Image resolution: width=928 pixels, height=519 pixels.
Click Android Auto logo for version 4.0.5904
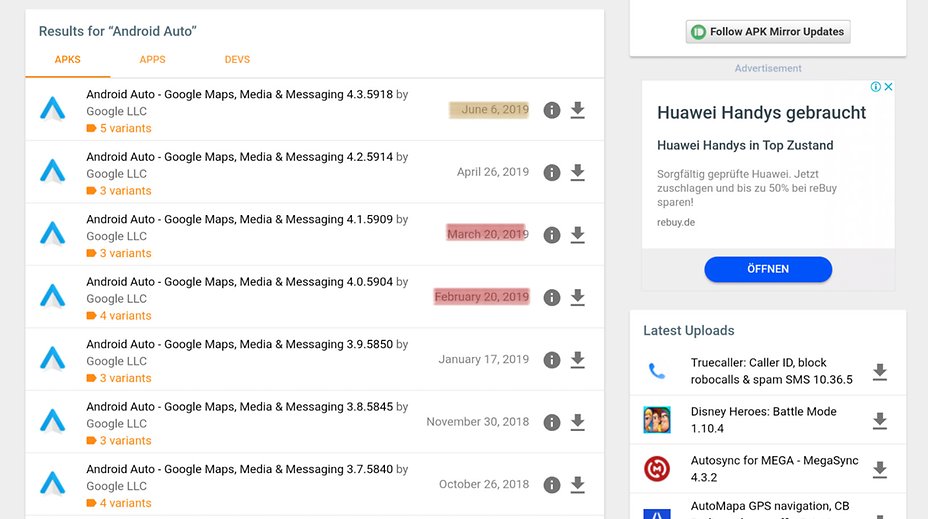(53, 296)
